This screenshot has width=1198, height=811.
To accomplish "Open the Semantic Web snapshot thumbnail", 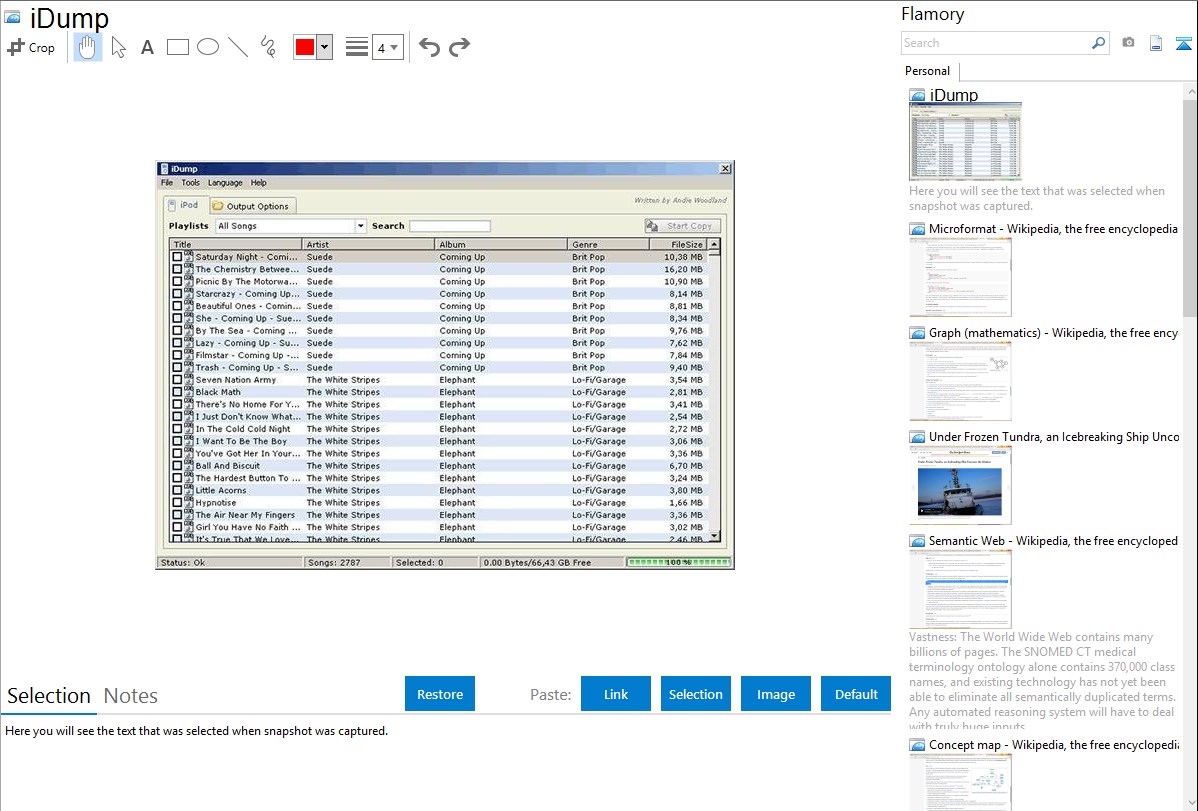I will point(960,589).
